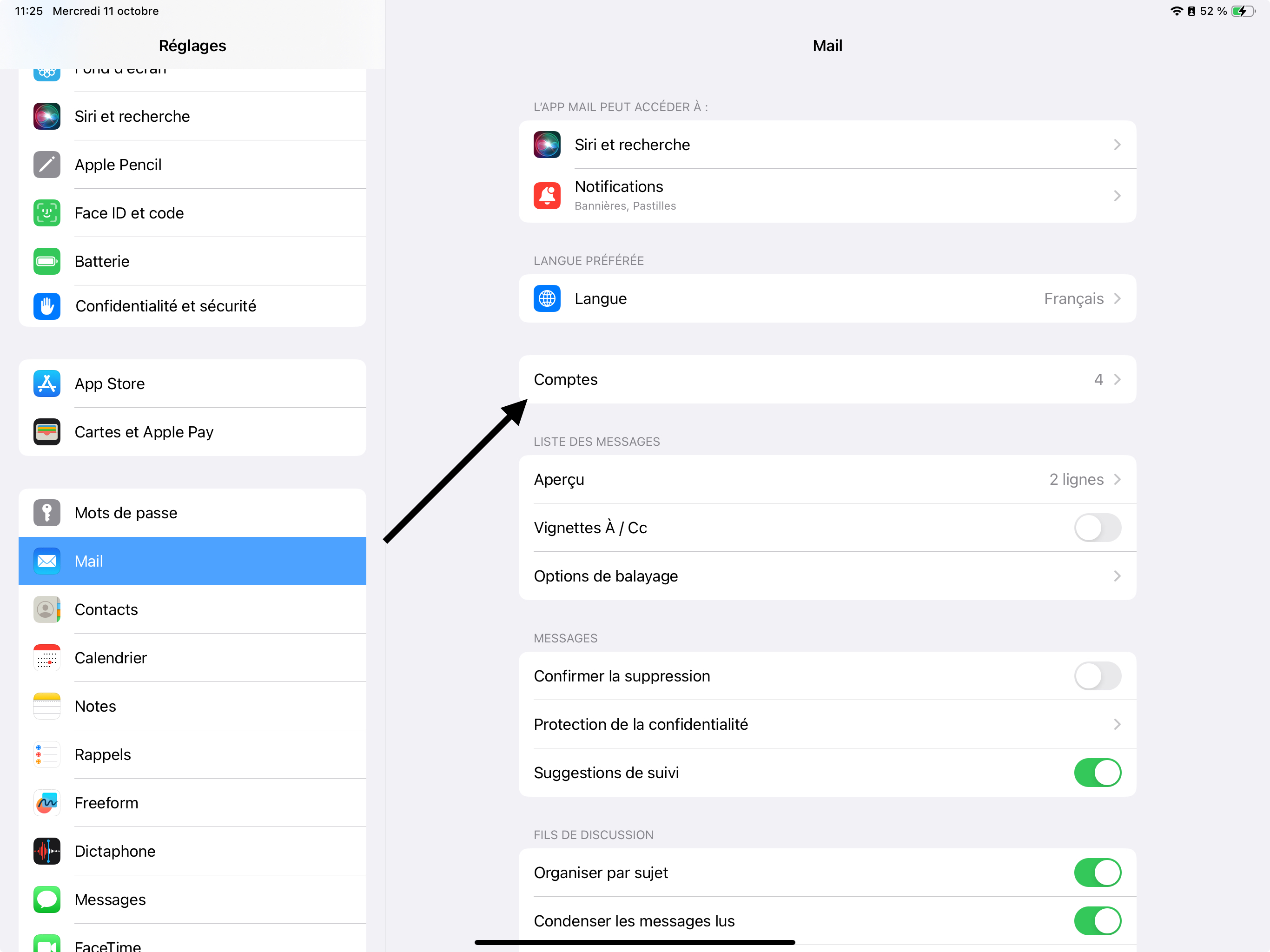Tap the Mots de passe key icon
The height and width of the screenshot is (952, 1270).
pos(47,513)
